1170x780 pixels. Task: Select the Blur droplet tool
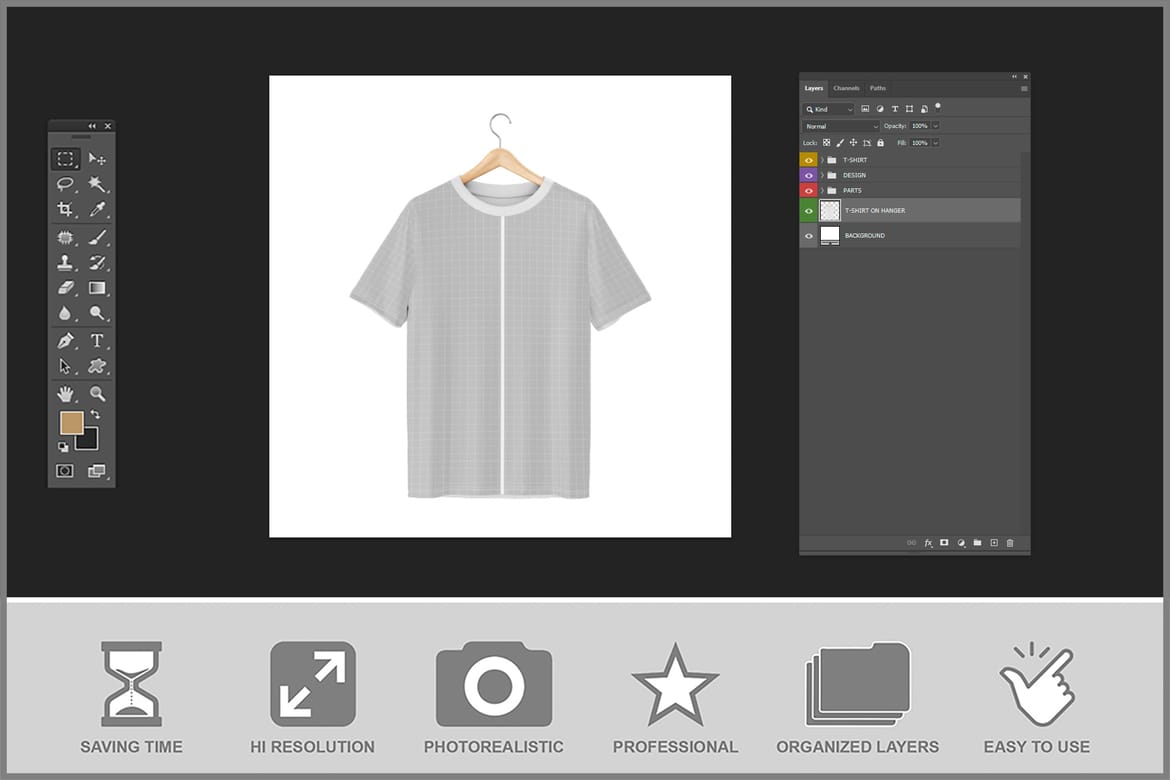coord(66,313)
